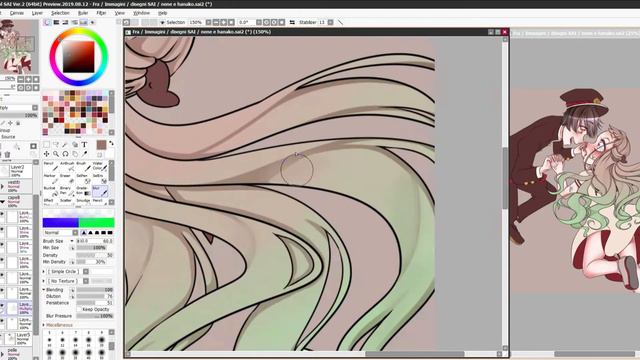640x360 pixels.
Task: Collapse the capelli layer folder
Action: (2, 201)
